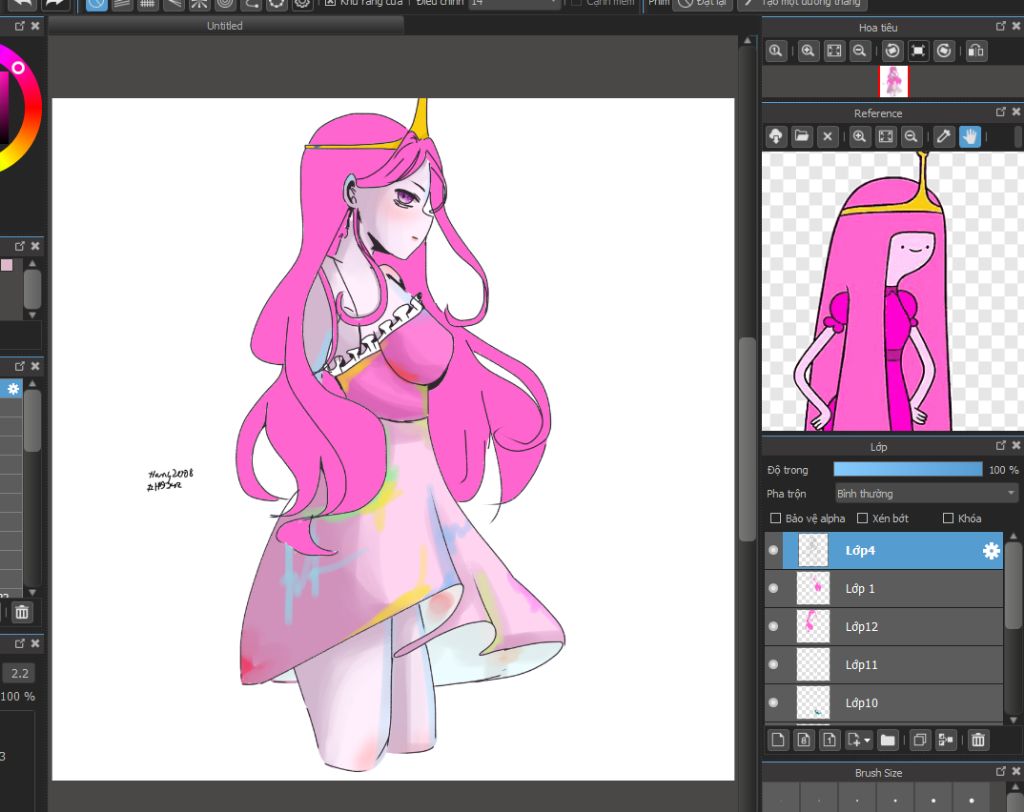The width and height of the screenshot is (1024, 812).
Task: Add a new 8-bit layer
Action: click(804, 740)
